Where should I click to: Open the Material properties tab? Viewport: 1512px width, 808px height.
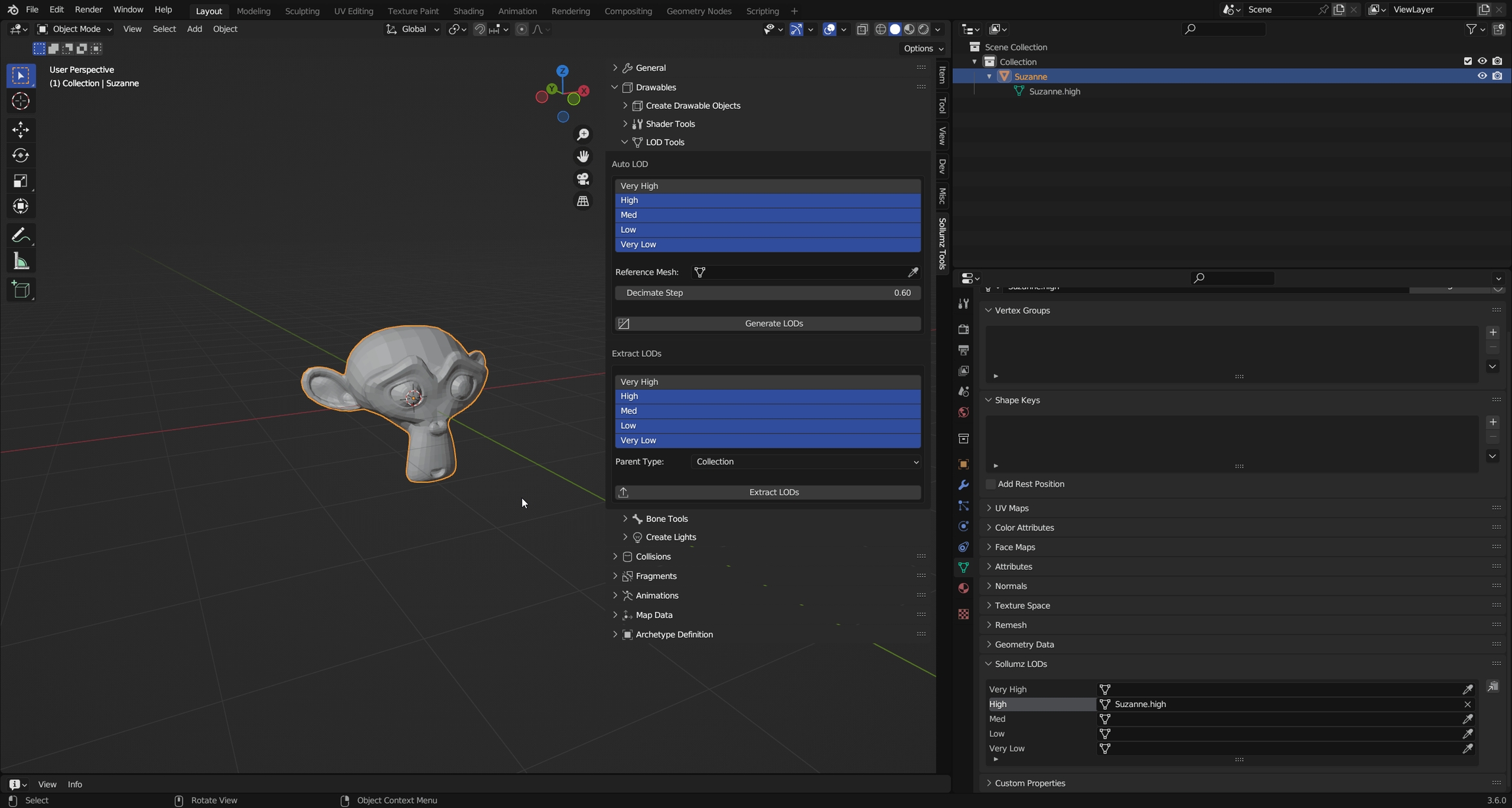963,588
